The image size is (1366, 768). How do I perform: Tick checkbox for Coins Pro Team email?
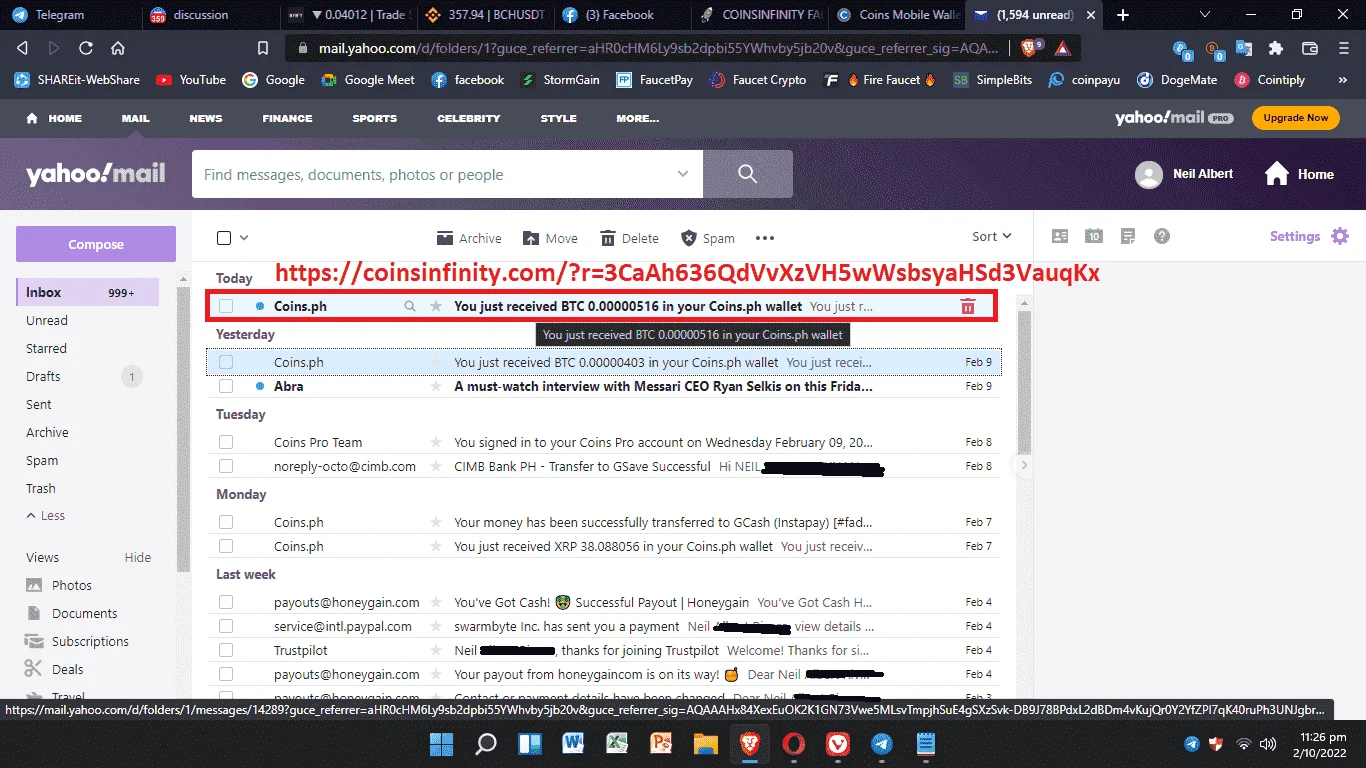[226, 442]
